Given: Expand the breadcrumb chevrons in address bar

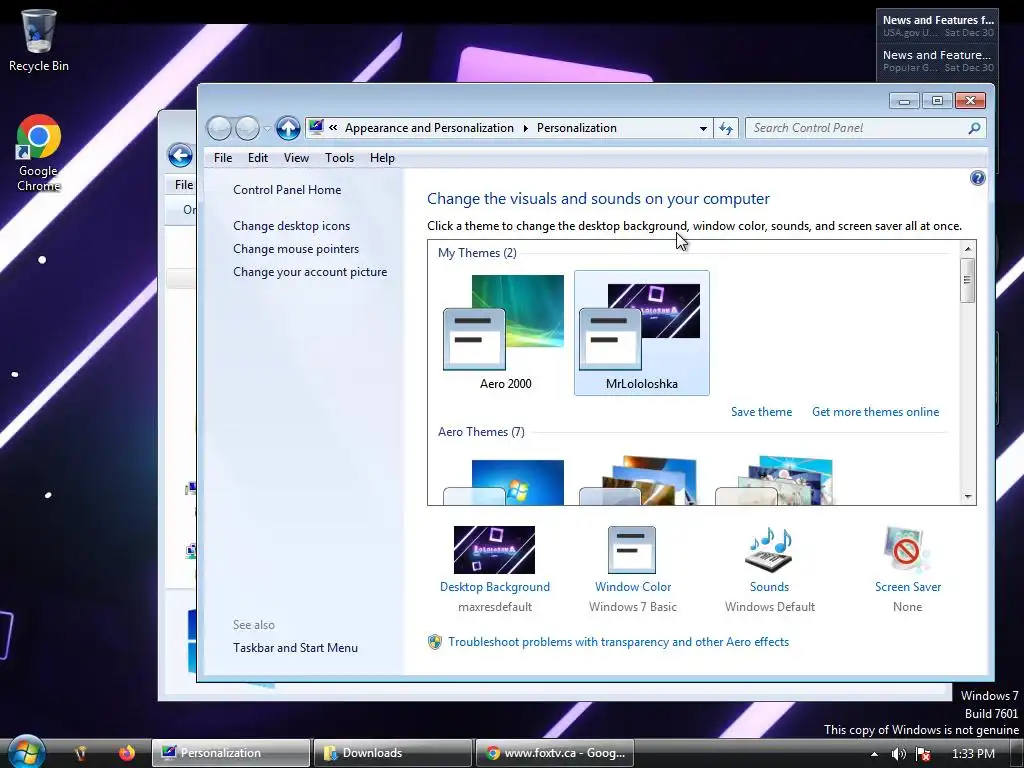Looking at the screenshot, I should pos(333,128).
